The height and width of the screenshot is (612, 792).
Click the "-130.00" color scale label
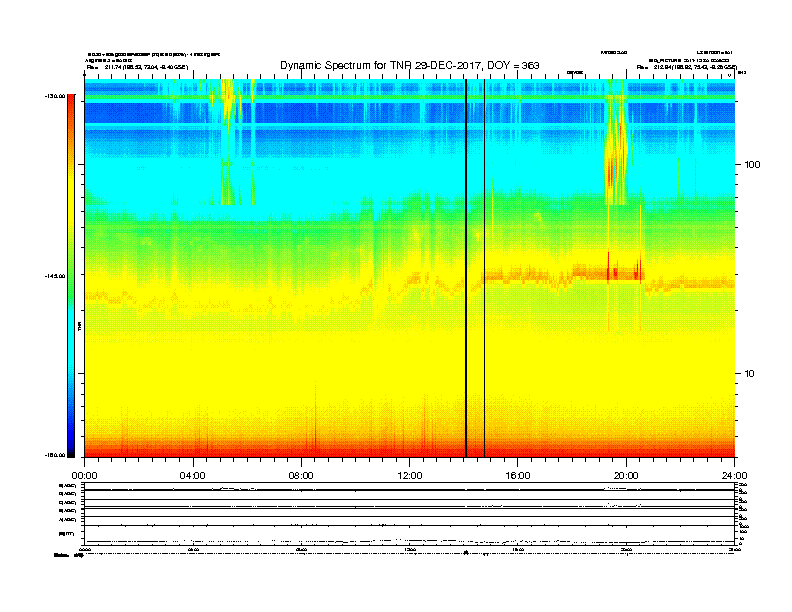coord(55,96)
